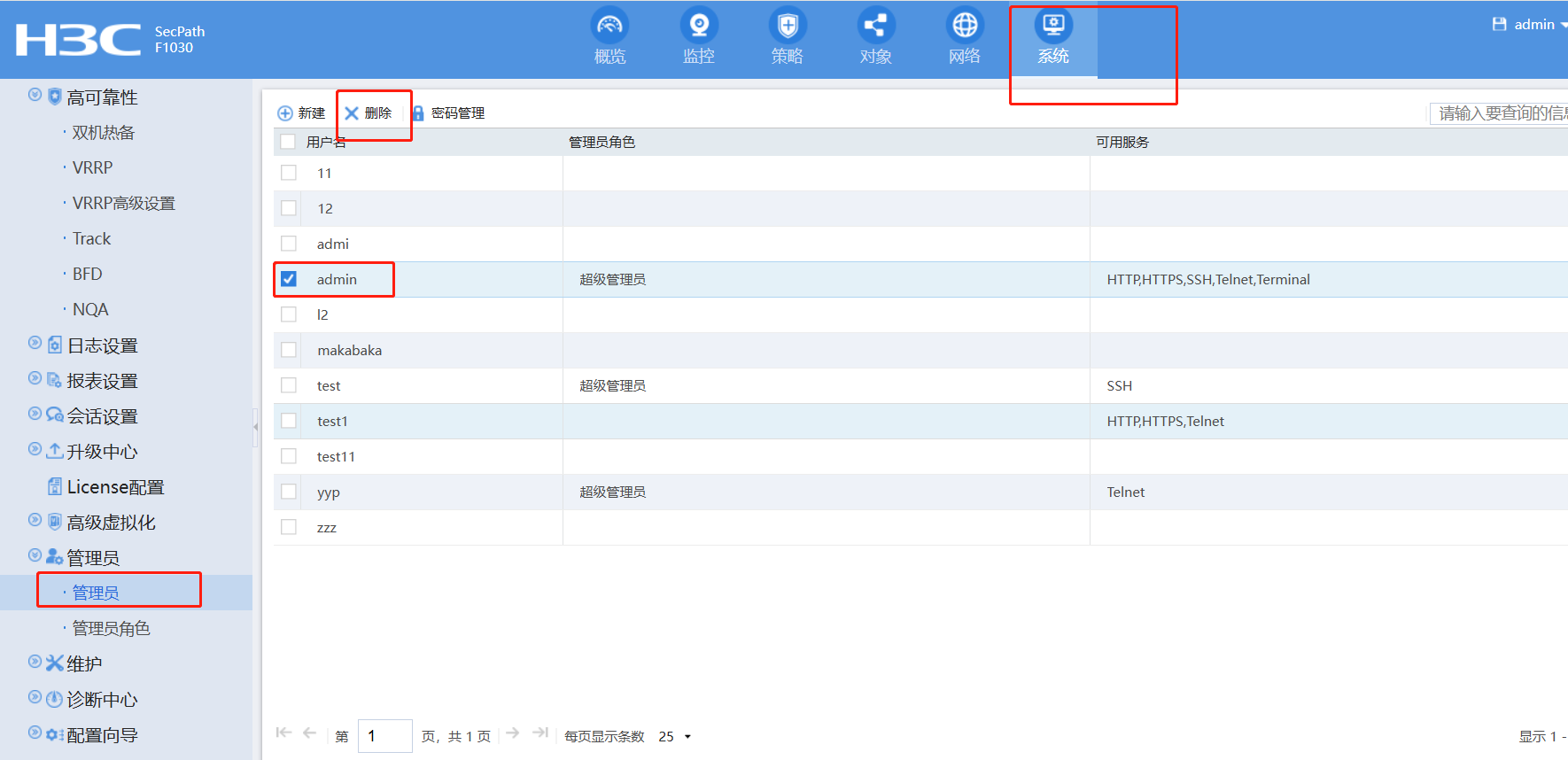Sort by the 用户名 column header

[x=326, y=142]
